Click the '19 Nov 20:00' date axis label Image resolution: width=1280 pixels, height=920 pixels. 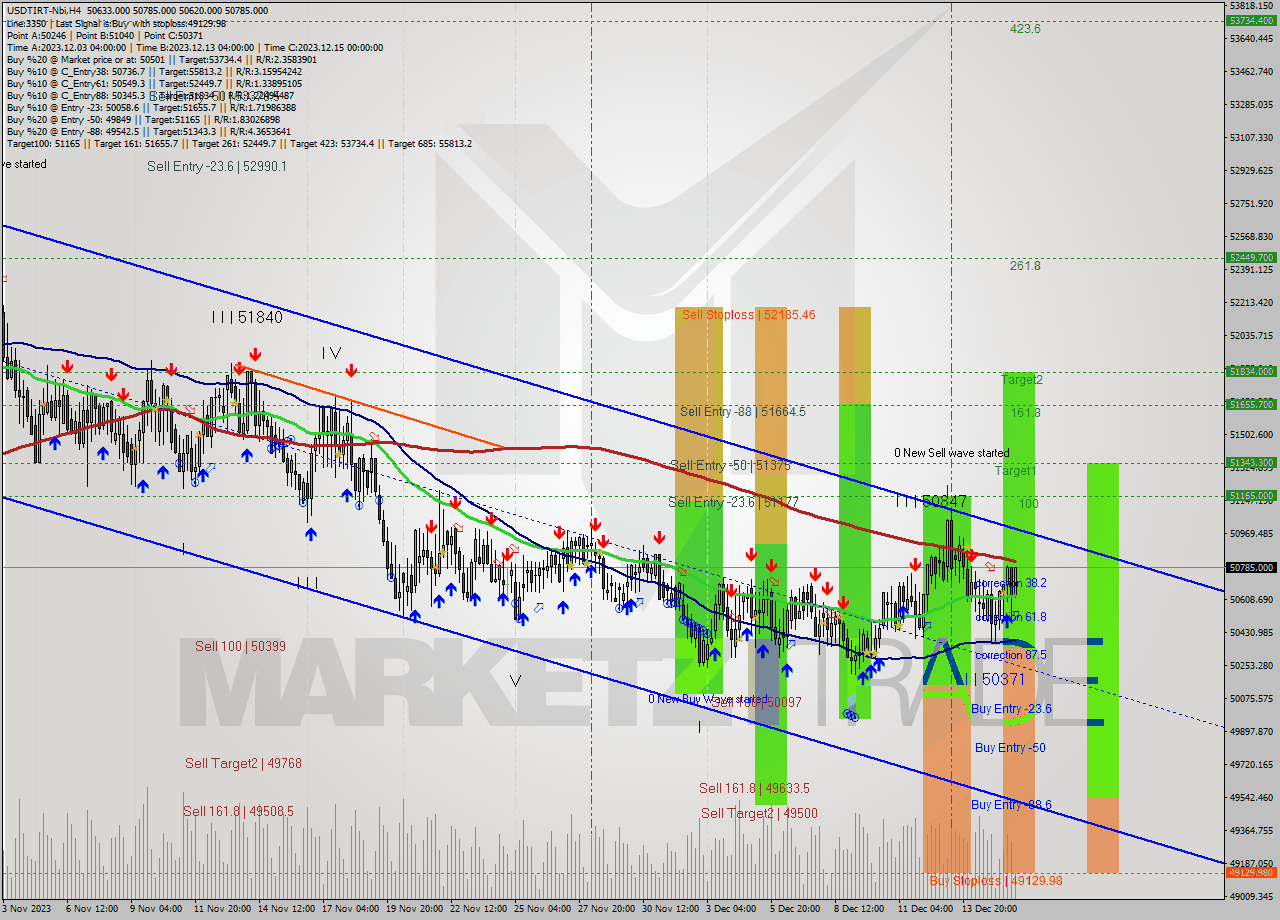415,908
